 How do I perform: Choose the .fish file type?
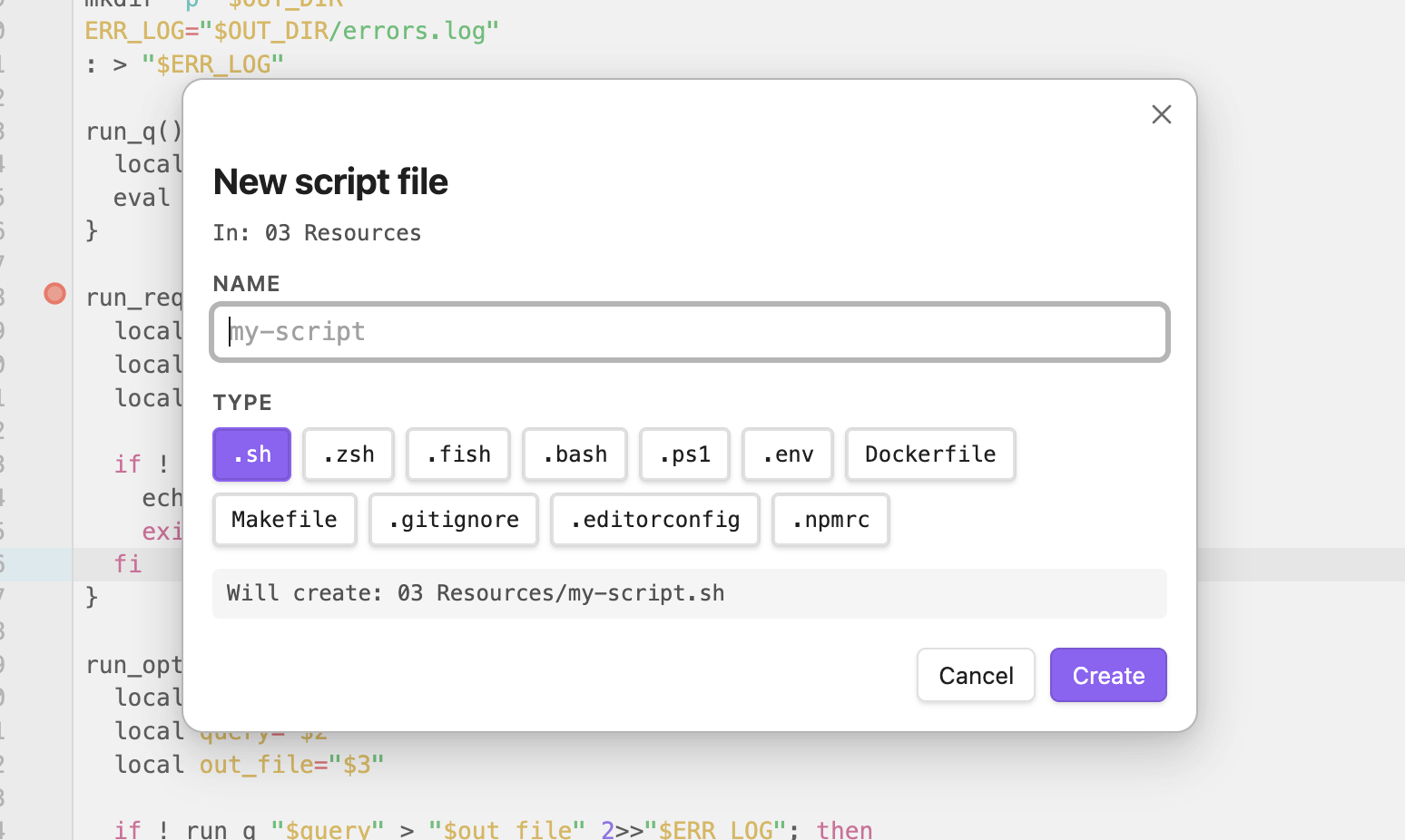pos(458,454)
